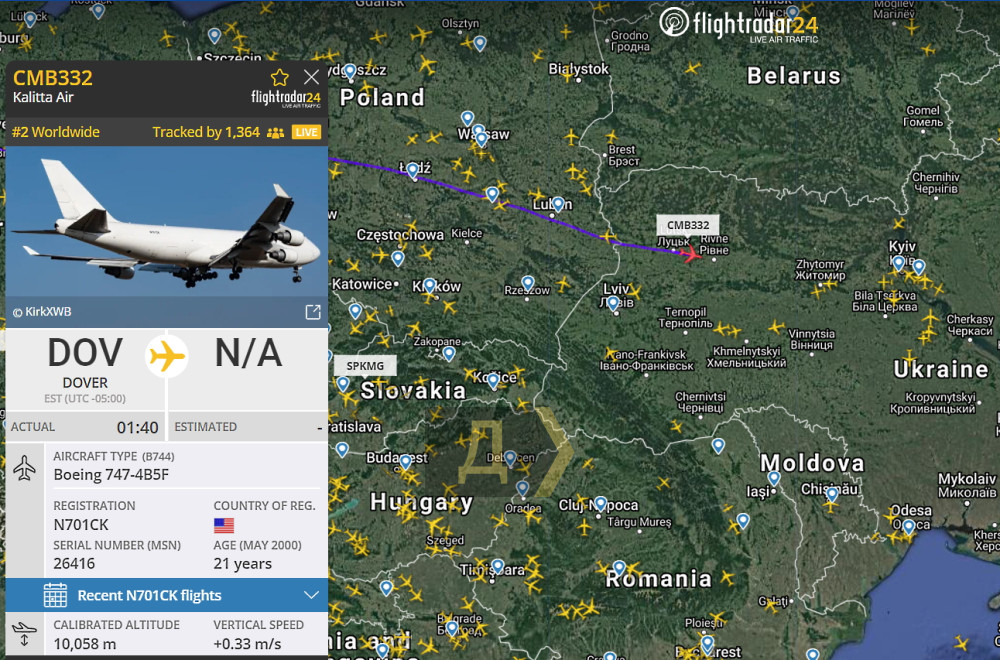The image size is (1000, 660).
Task: Click the Kalitta Air 747 photo
Action: pos(166,222)
